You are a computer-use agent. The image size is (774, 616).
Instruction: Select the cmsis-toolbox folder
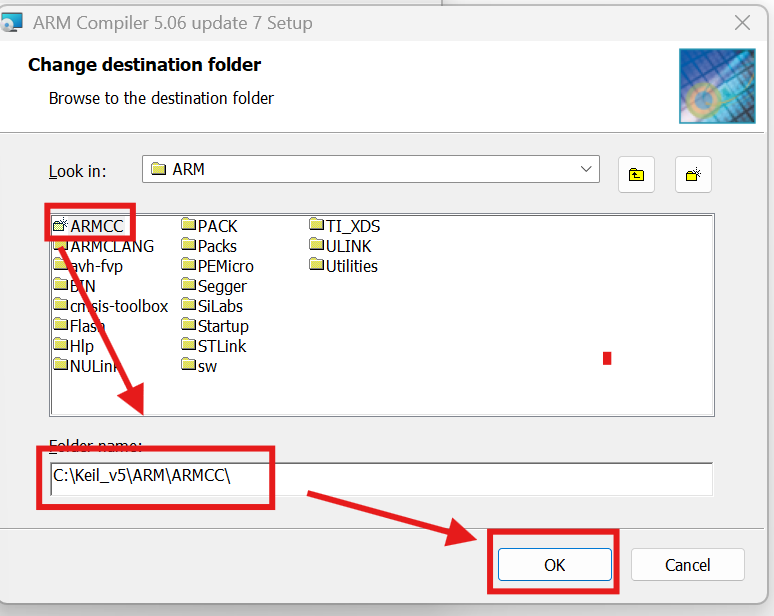[x=111, y=306]
